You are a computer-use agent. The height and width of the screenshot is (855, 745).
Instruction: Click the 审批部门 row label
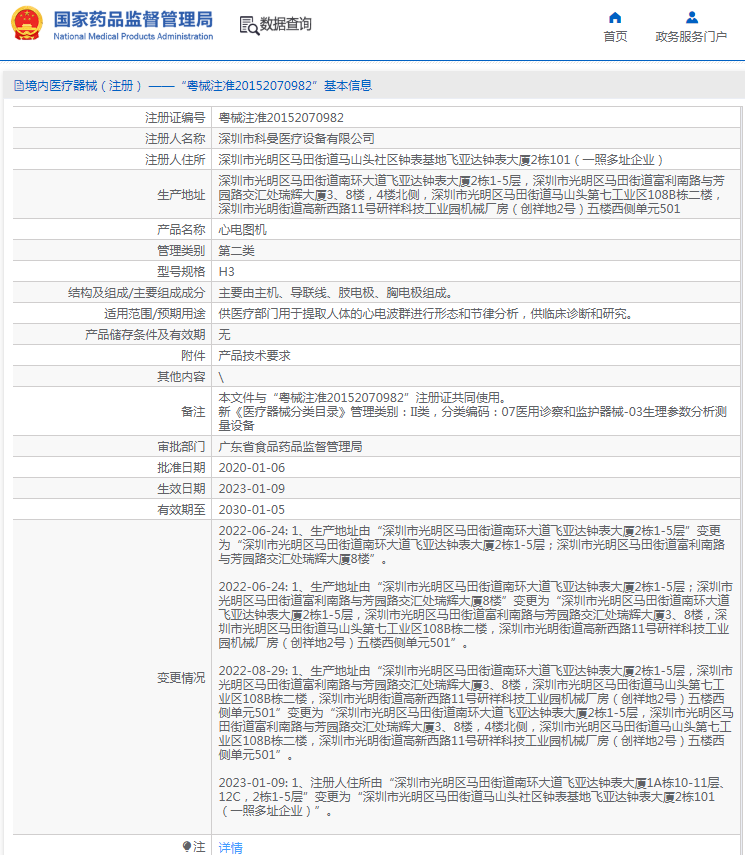tap(181, 447)
